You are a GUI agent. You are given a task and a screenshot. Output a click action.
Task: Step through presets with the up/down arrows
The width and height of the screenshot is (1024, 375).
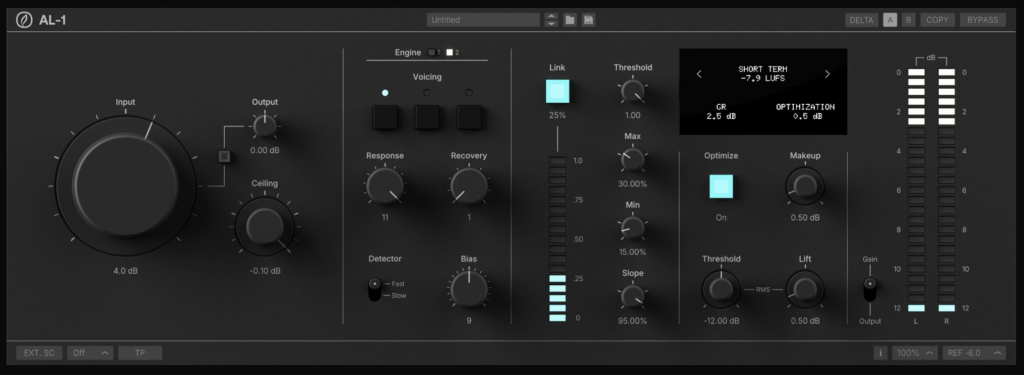point(552,20)
